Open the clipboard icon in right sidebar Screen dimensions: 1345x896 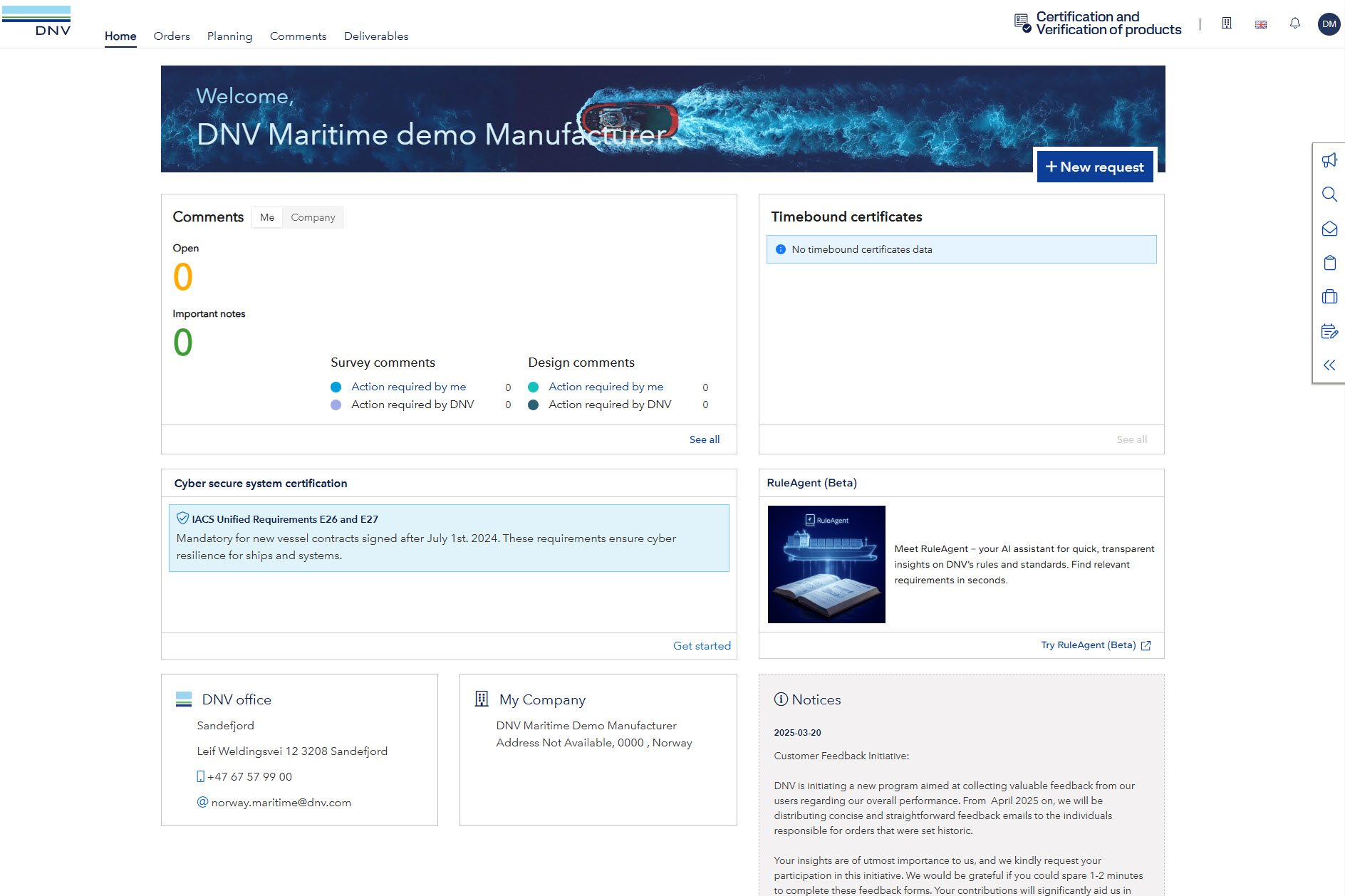point(1329,263)
